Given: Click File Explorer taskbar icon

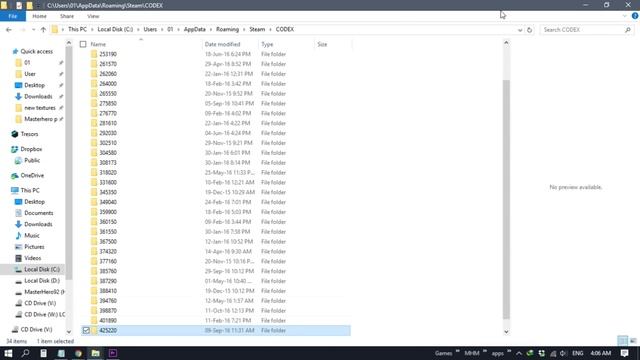Looking at the screenshot, I should click(96, 353).
